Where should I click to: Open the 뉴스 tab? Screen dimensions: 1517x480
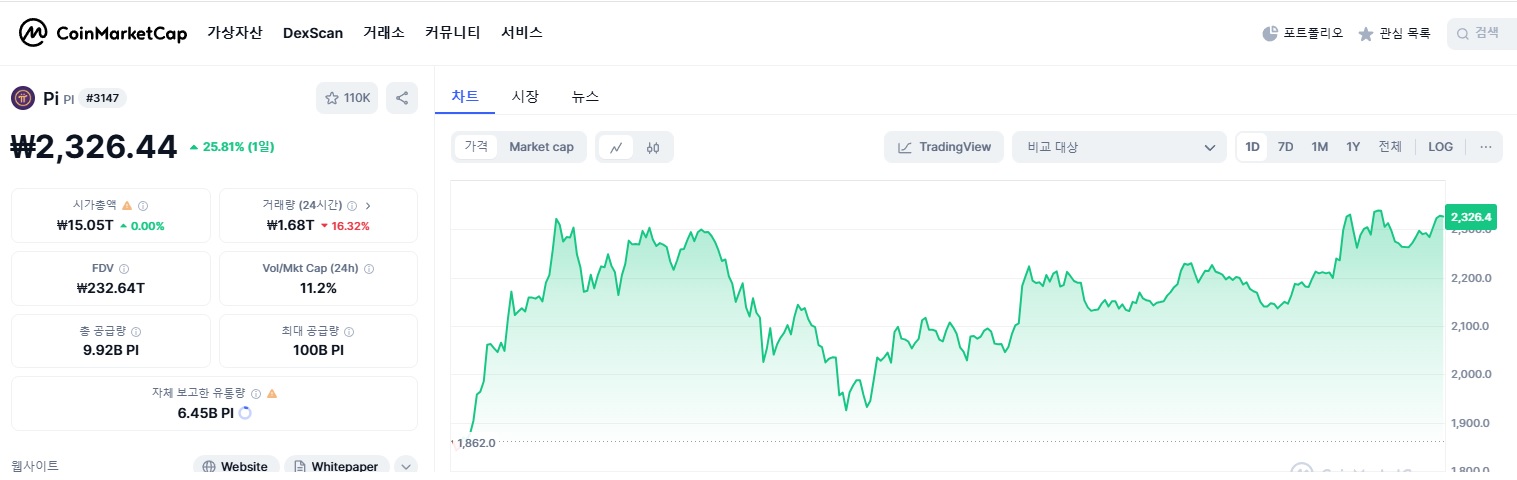[585, 97]
